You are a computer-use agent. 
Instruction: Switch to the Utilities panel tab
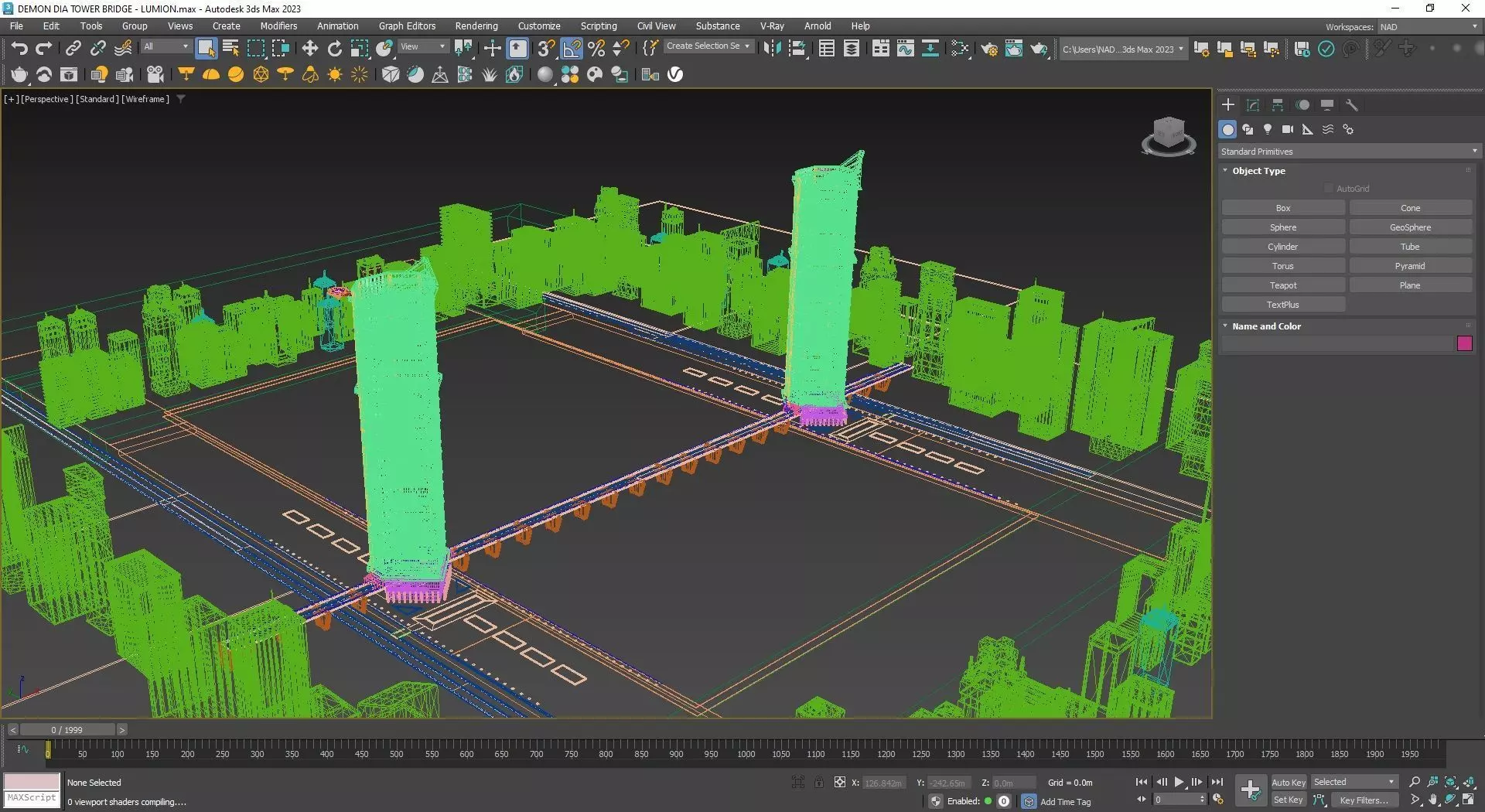[1352, 105]
